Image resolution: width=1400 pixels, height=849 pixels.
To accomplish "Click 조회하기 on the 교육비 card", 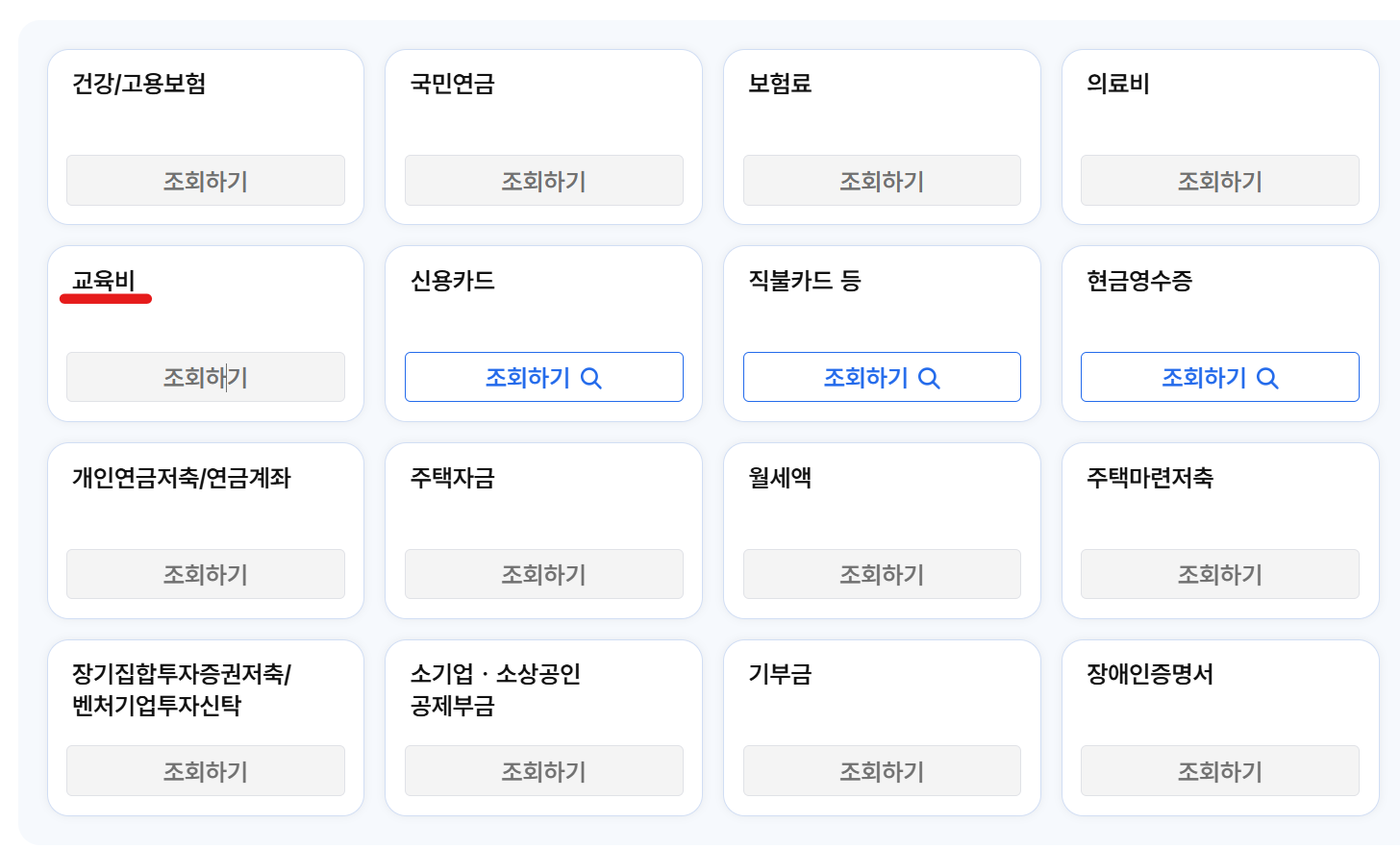I will (205, 377).
